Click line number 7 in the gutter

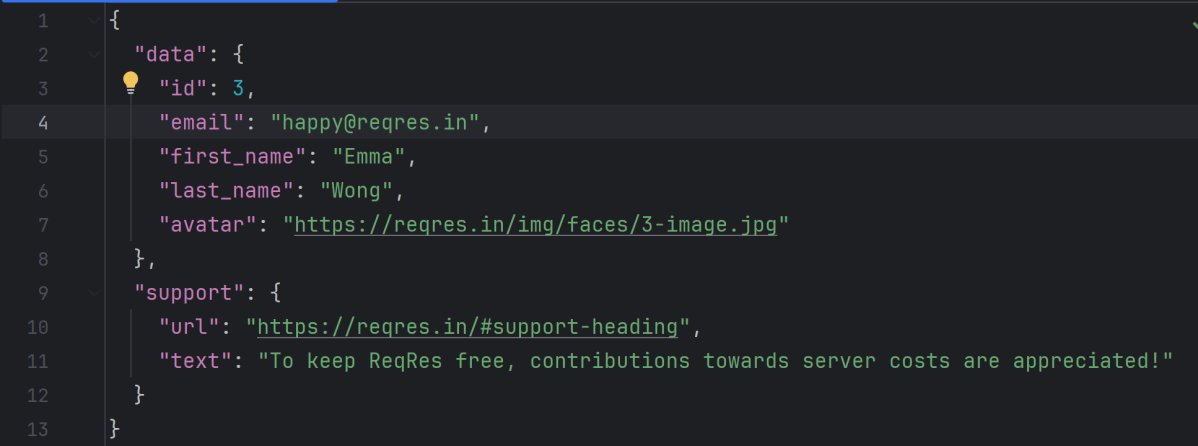coord(42,225)
